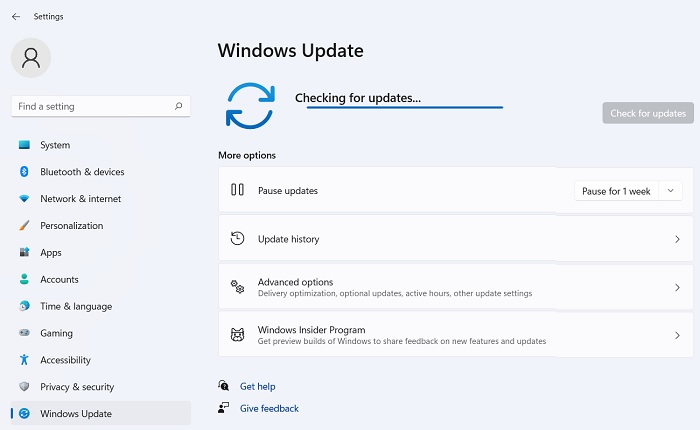Click the System monitor icon
This screenshot has width=700, height=430.
24,145
